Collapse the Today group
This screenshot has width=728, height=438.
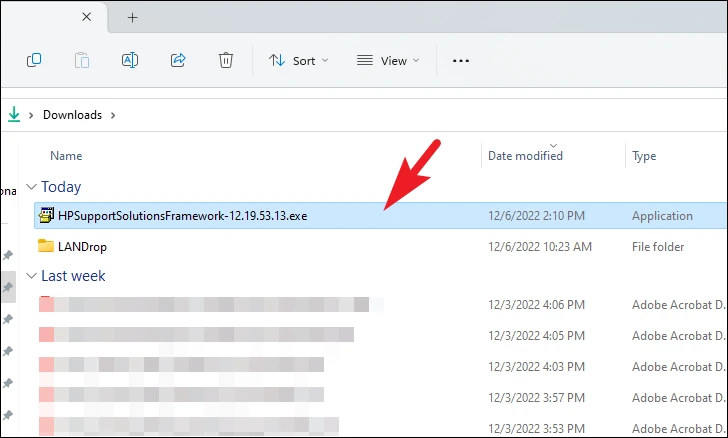[x=31, y=187]
